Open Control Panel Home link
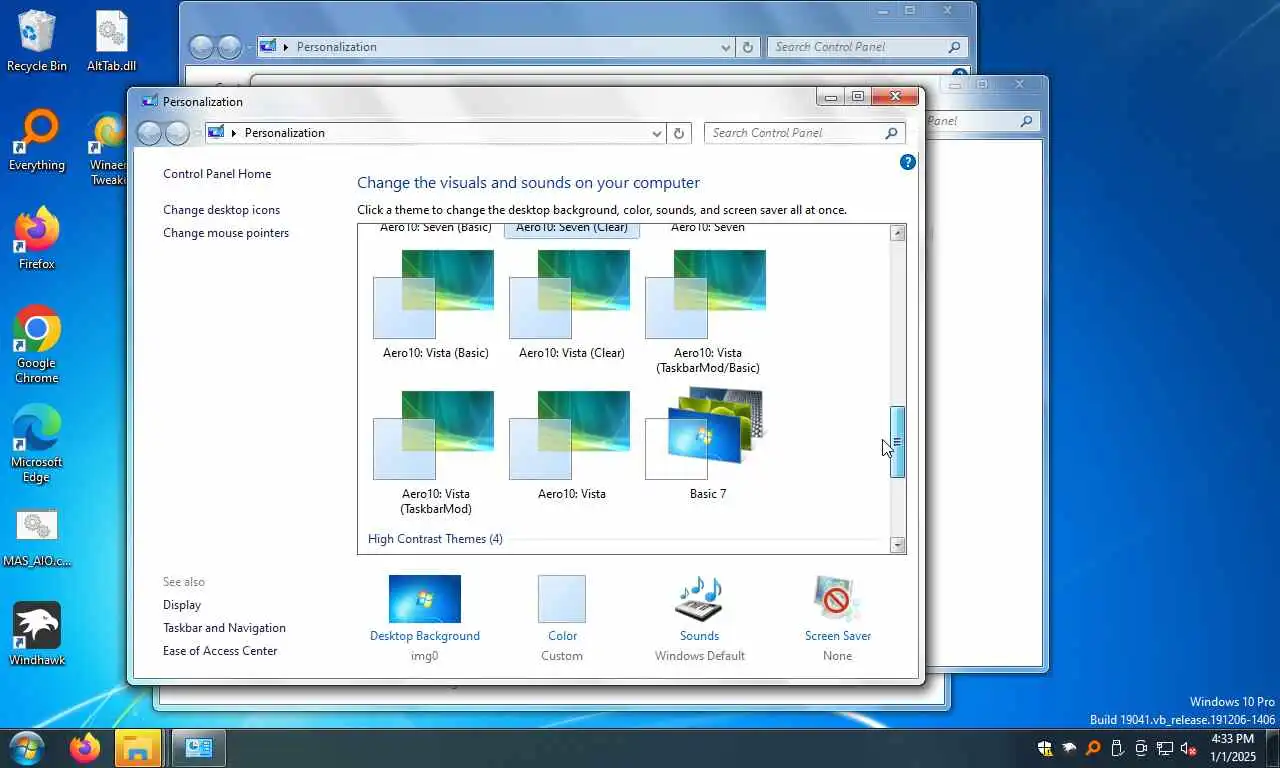The height and width of the screenshot is (768, 1280). pyautogui.click(x=217, y=174)
